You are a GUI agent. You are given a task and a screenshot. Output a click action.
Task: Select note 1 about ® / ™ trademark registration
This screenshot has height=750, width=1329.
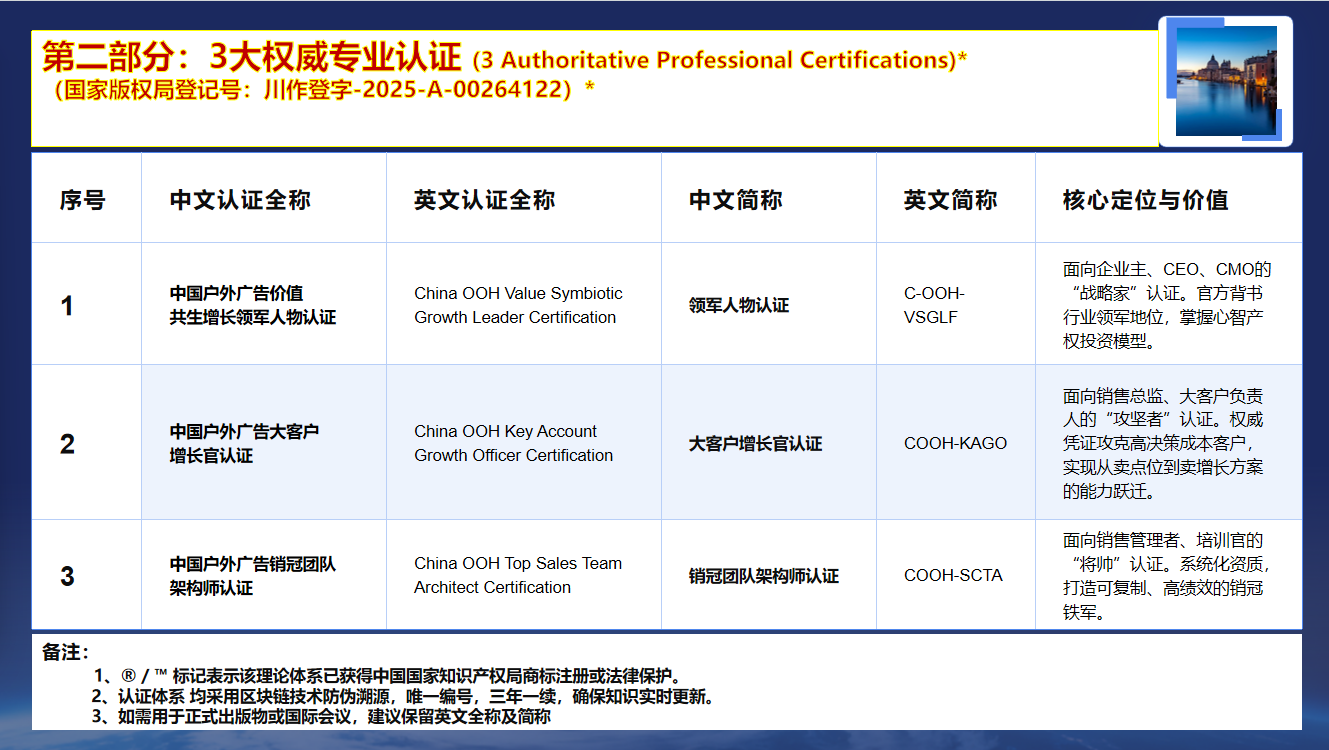388,676
